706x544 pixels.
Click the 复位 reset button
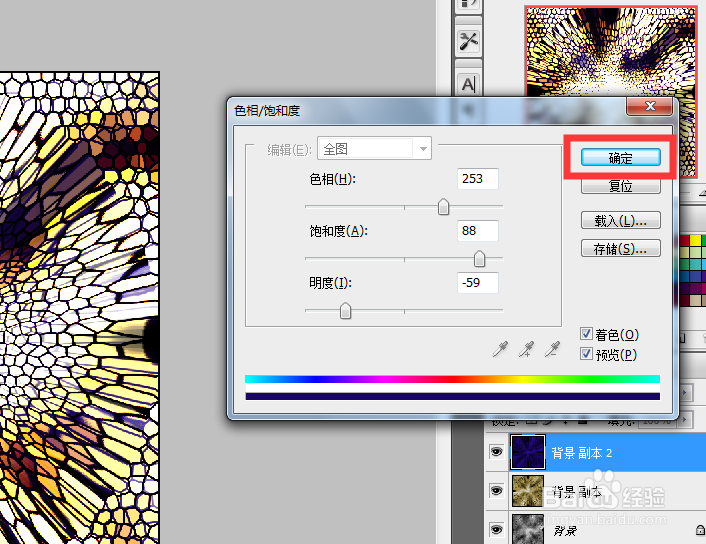620,186
